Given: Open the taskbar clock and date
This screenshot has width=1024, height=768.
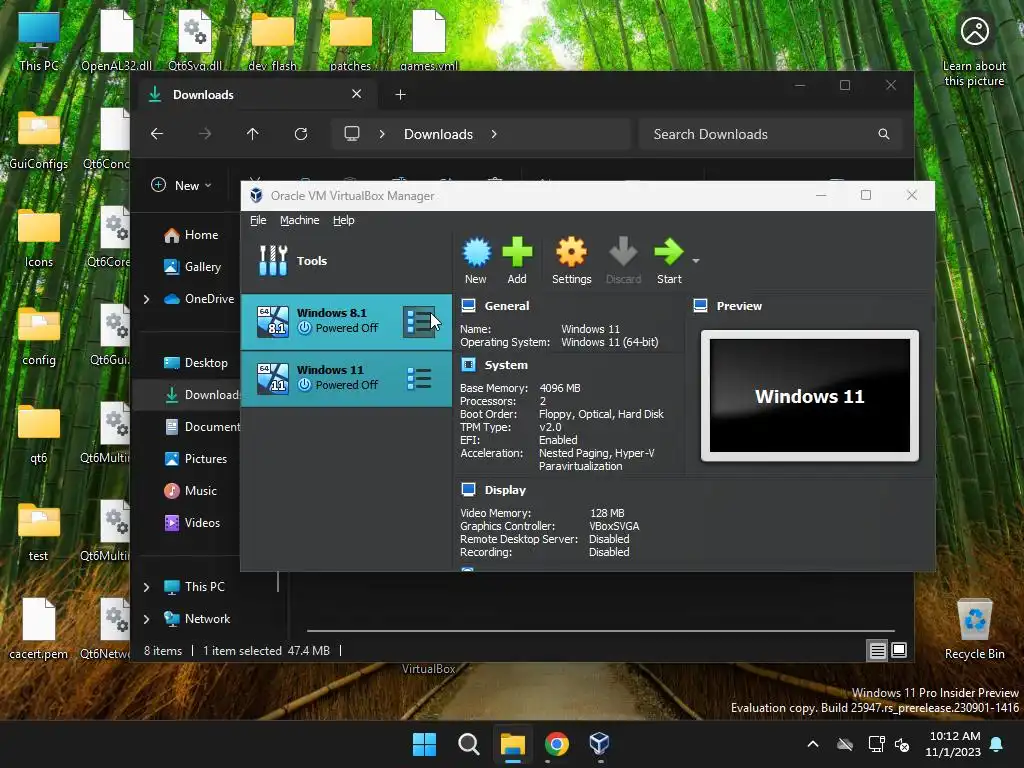Looking at the screenshot, I should (x=954, y=744).
